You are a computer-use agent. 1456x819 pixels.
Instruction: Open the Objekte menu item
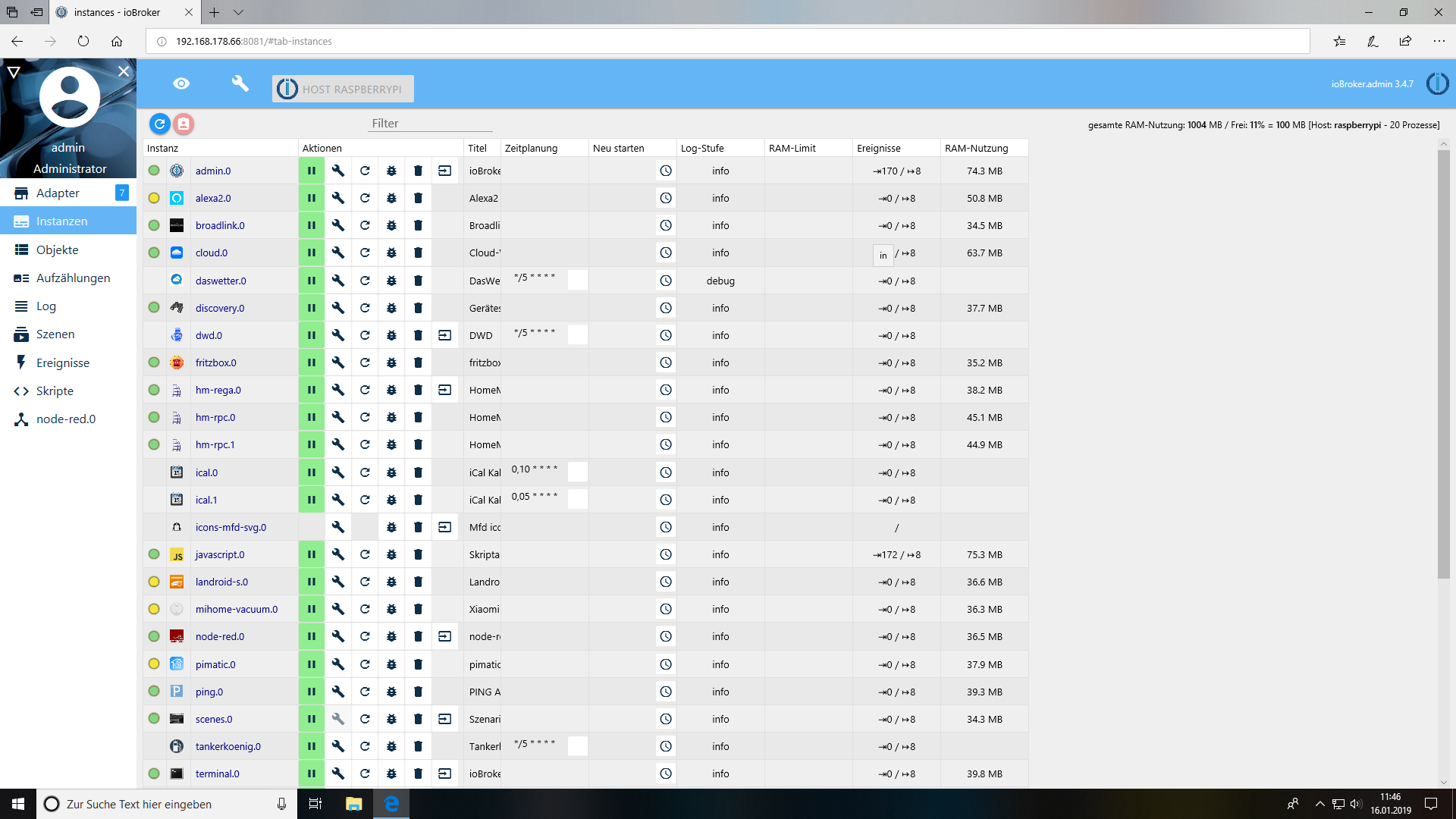68,249
